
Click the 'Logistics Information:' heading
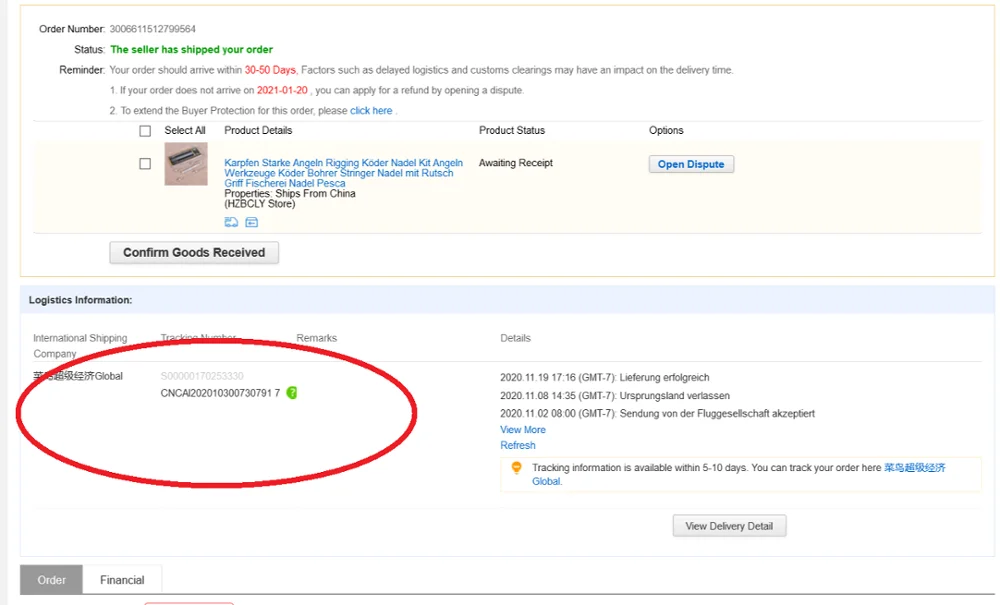pos(80,300)
